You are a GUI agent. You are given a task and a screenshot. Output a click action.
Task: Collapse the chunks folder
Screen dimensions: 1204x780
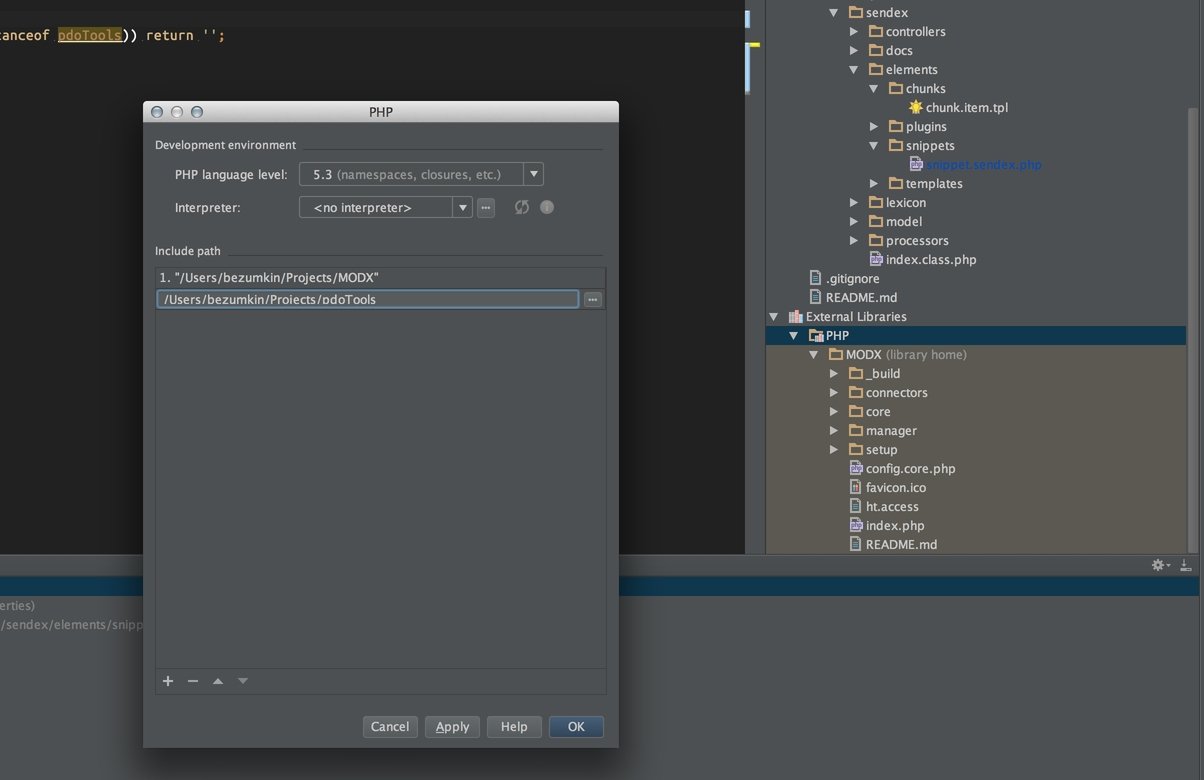tap(874, 89)
